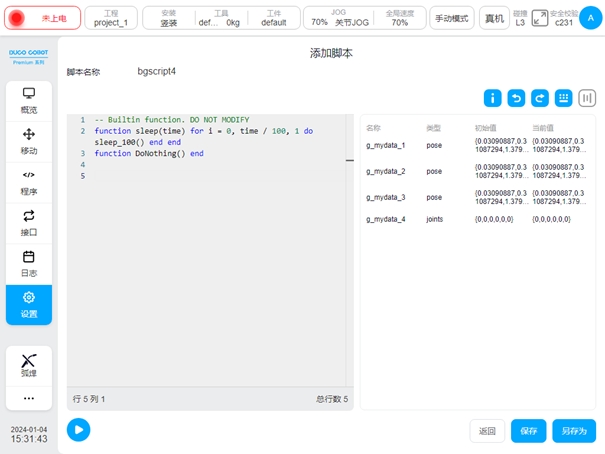Viewport: 605px width, 454px height.
Task: Open the more options ellipsis menu
Action: 29,398
